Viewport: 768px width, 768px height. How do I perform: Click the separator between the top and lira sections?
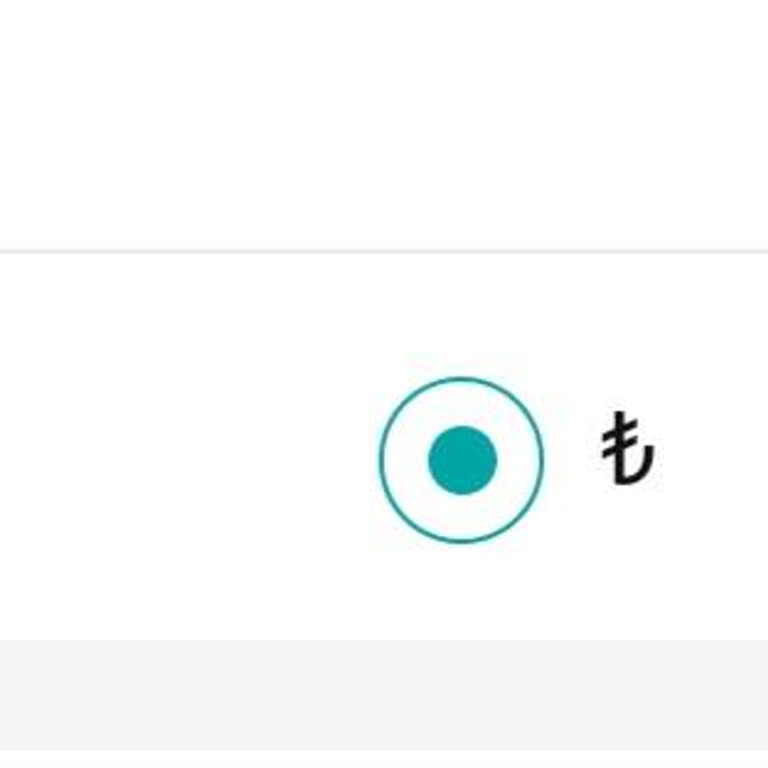(384, 251)
